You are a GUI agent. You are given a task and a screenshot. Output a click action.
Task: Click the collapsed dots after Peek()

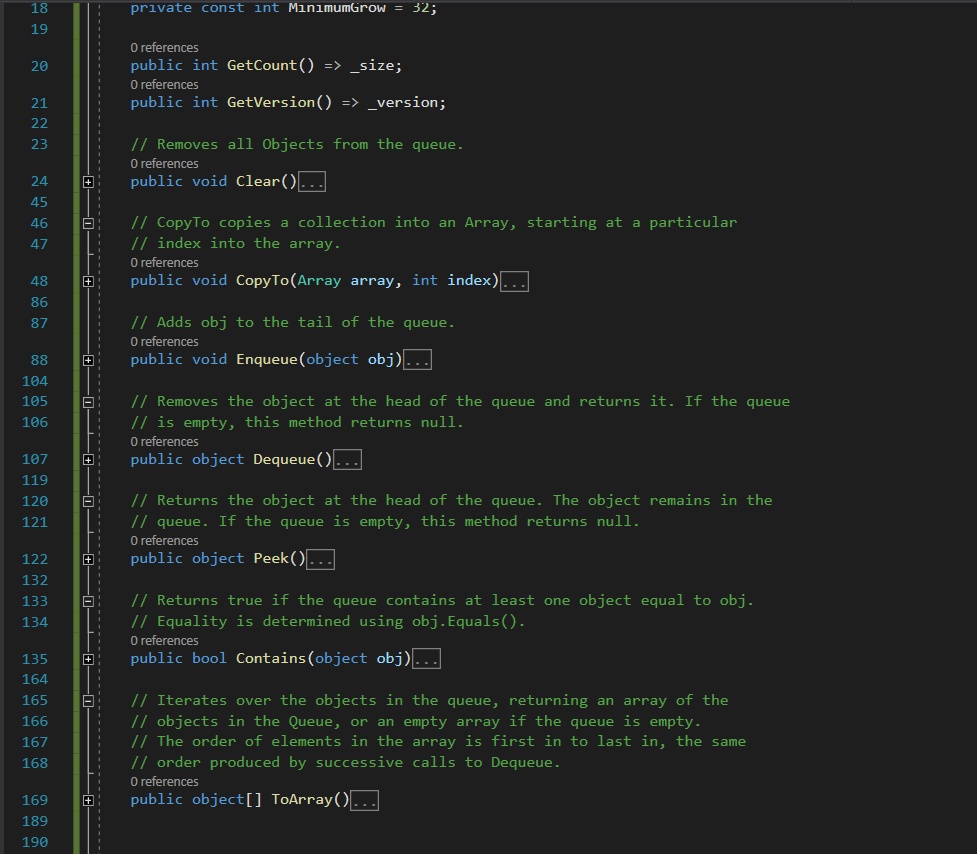(x=321, y=558)
